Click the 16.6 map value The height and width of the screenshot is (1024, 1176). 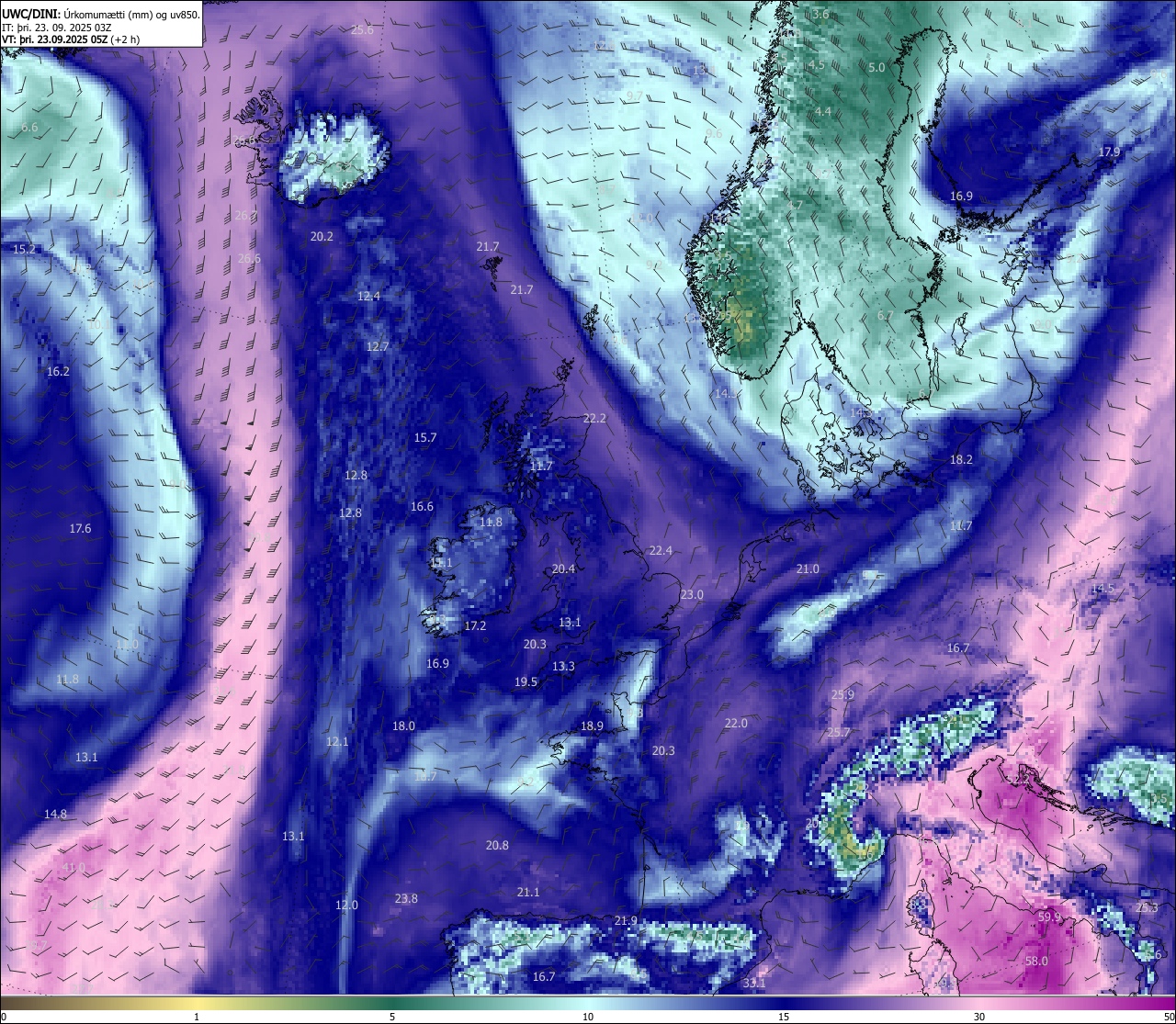point(422,506)
